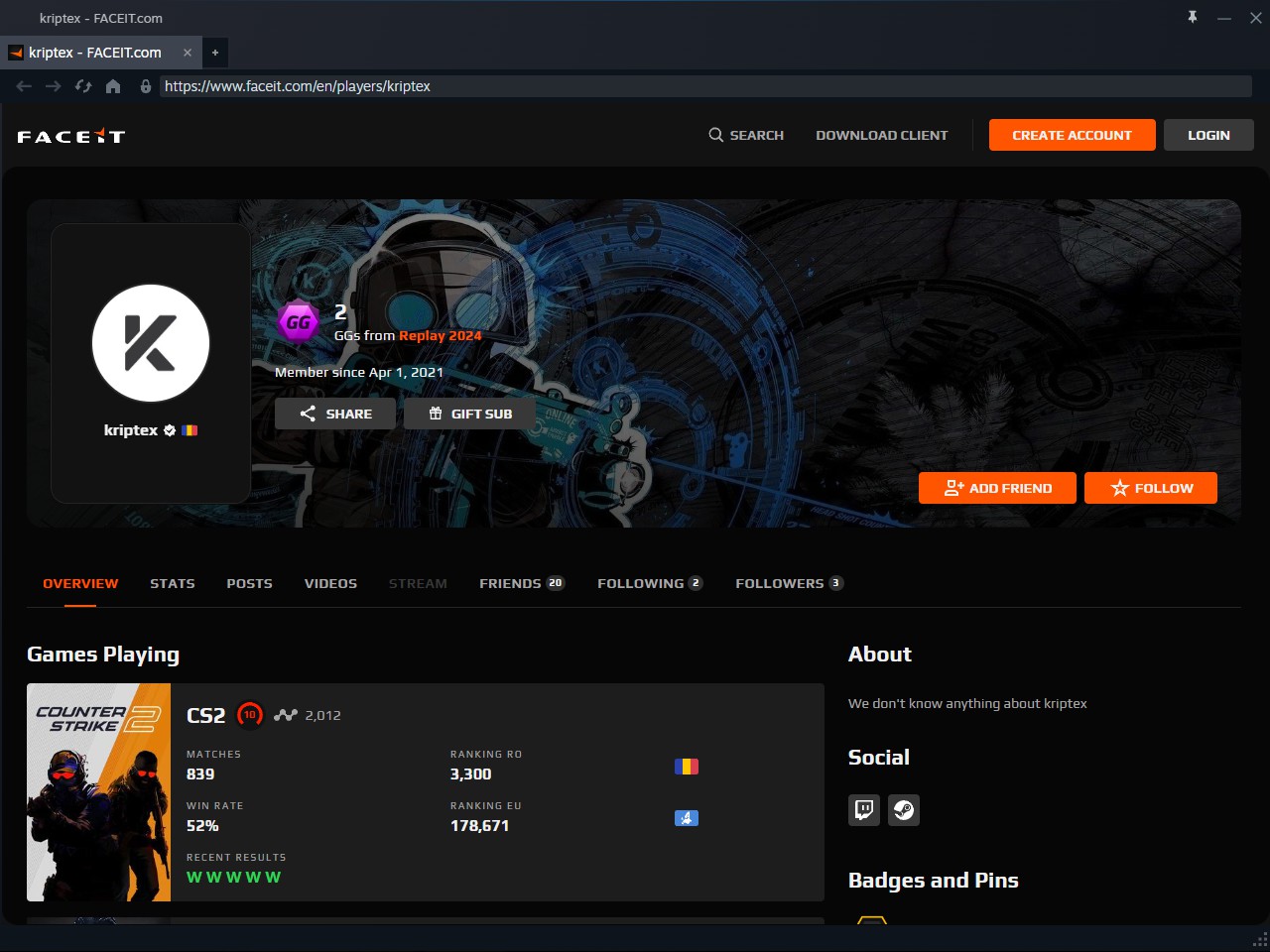Screen dimensions: 1270x952
Task: Click the purple GG badge icon
Action: tap(298, 321)
